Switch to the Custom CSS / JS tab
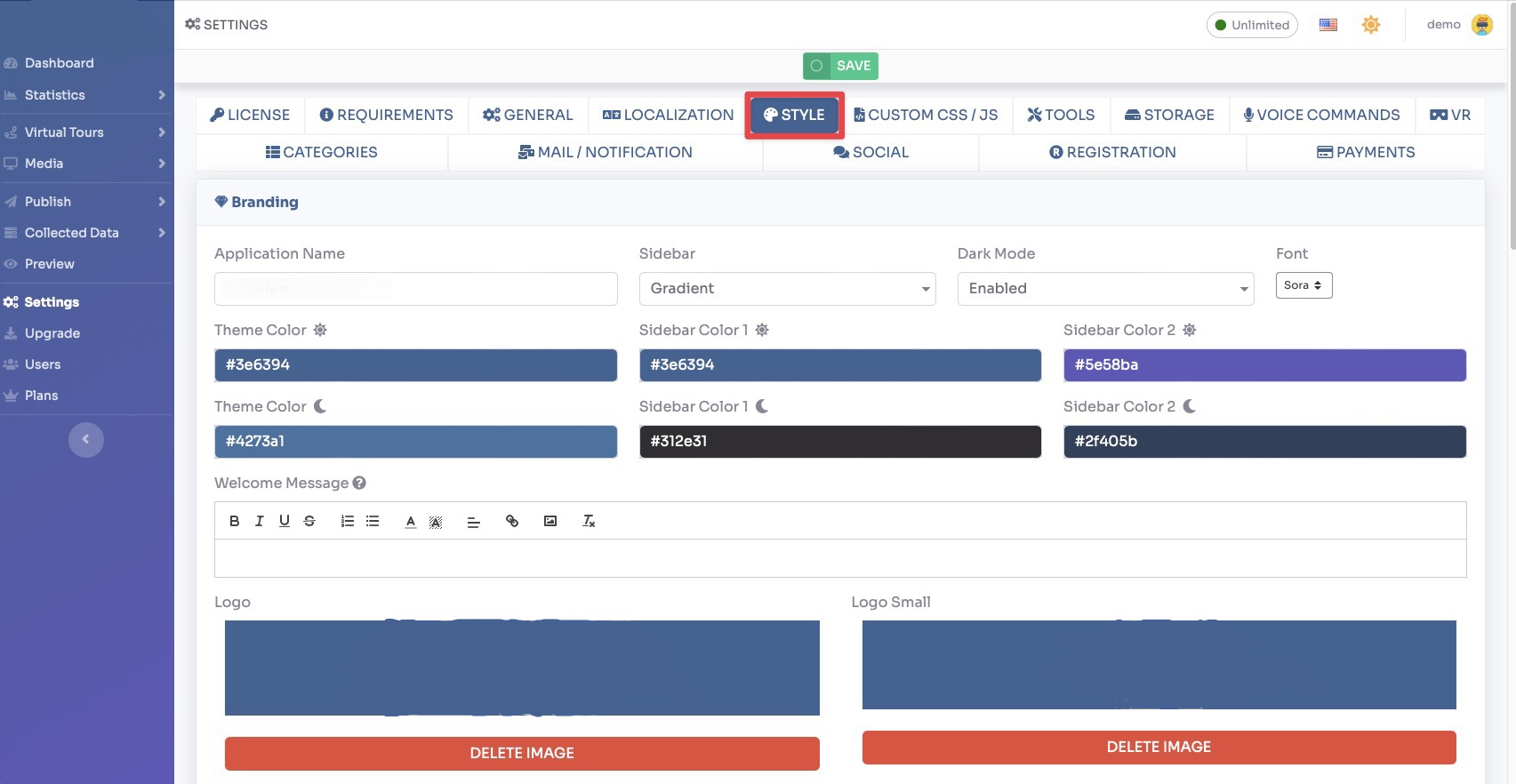 926,116
